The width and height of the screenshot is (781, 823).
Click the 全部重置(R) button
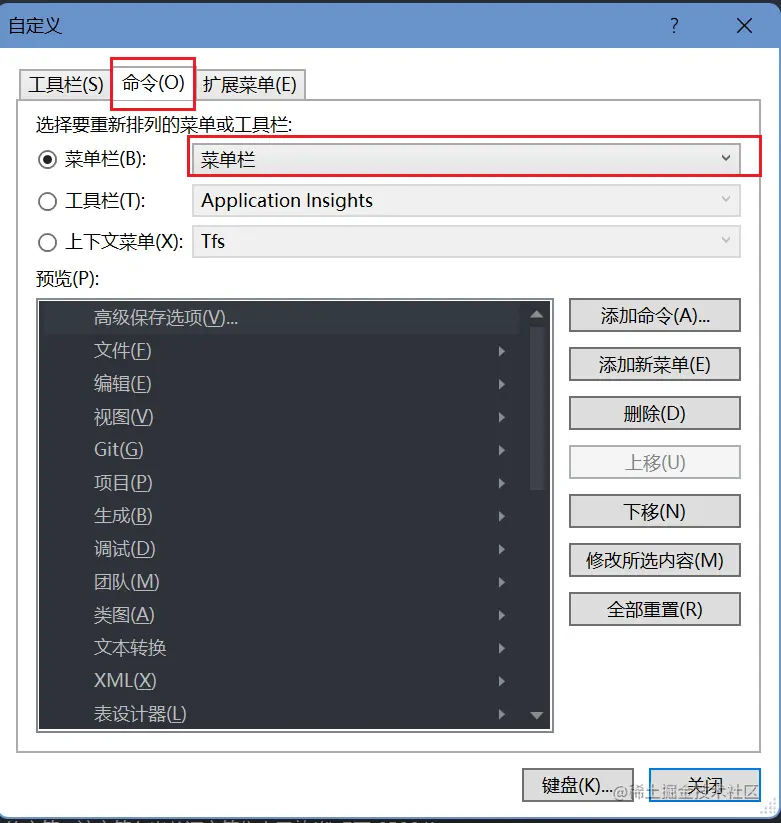[x=655, y=609]
